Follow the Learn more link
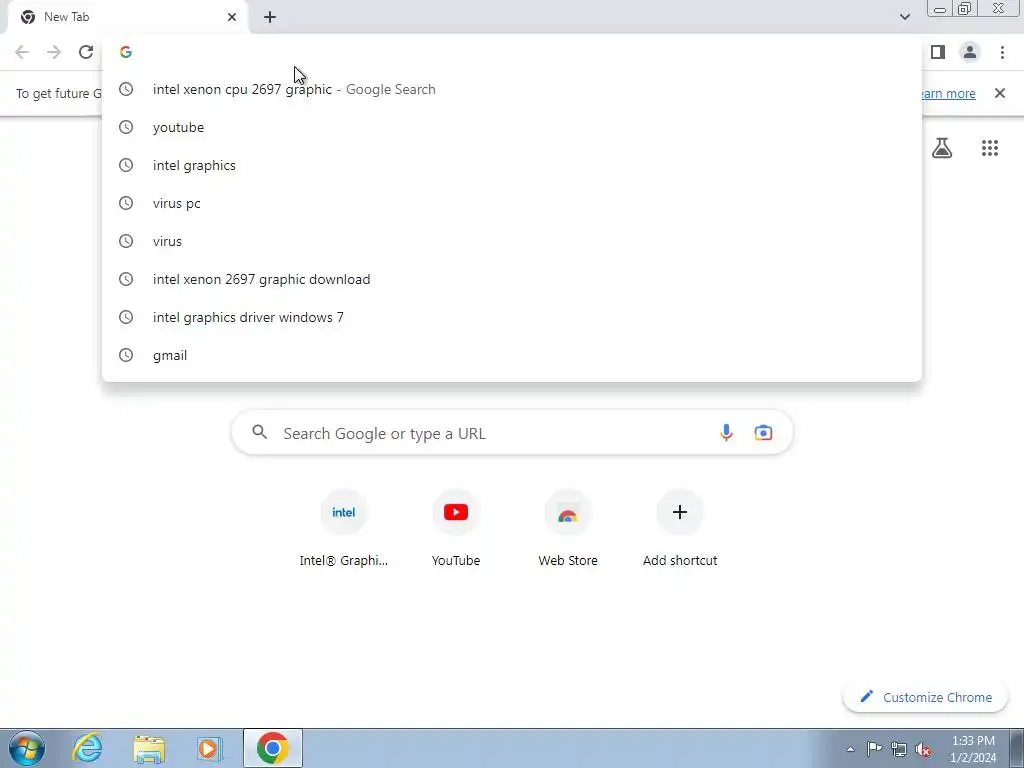 tap(949, 93)
